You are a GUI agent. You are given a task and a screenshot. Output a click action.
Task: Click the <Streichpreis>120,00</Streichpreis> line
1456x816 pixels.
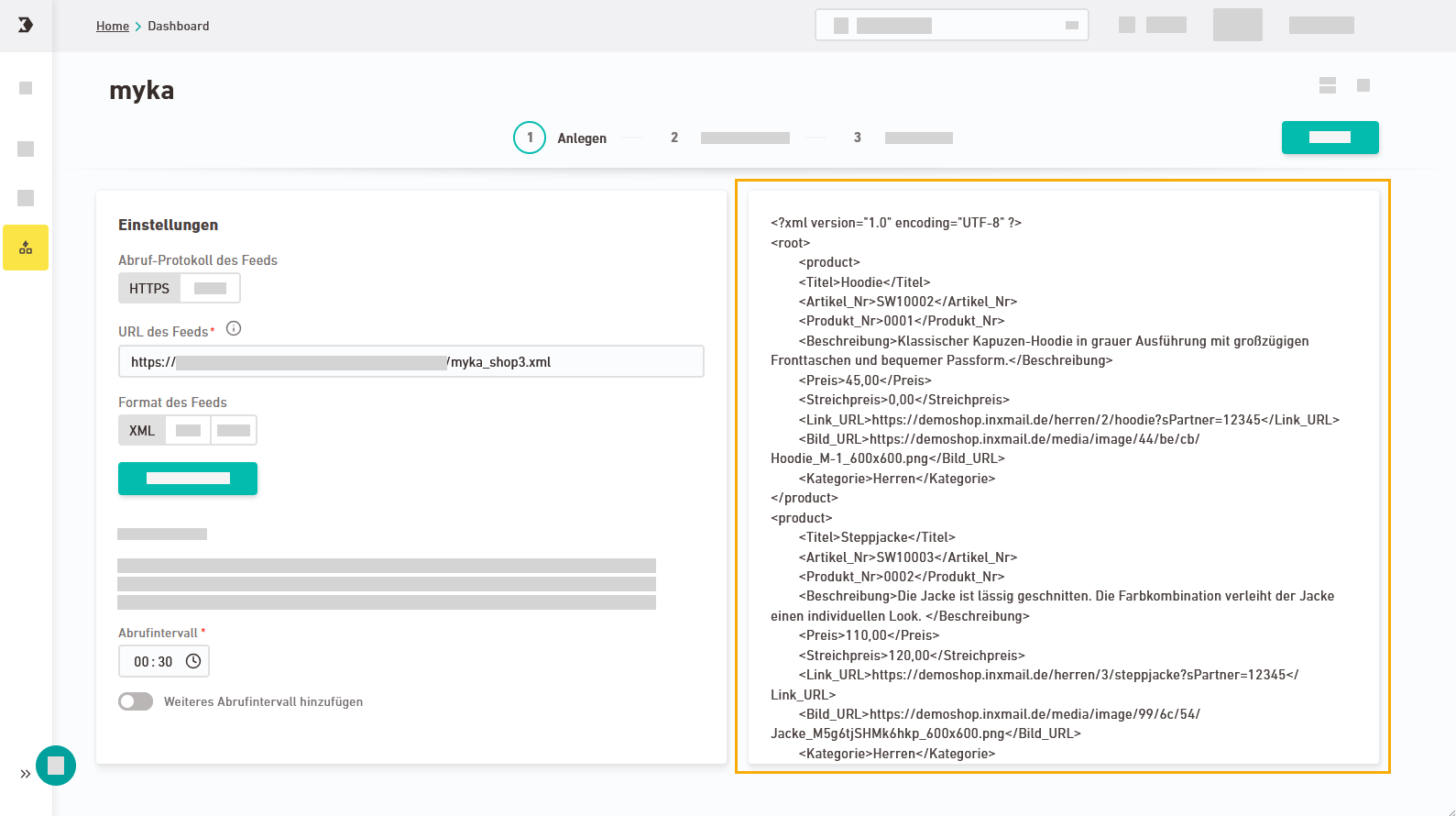(x=912, y=656)
